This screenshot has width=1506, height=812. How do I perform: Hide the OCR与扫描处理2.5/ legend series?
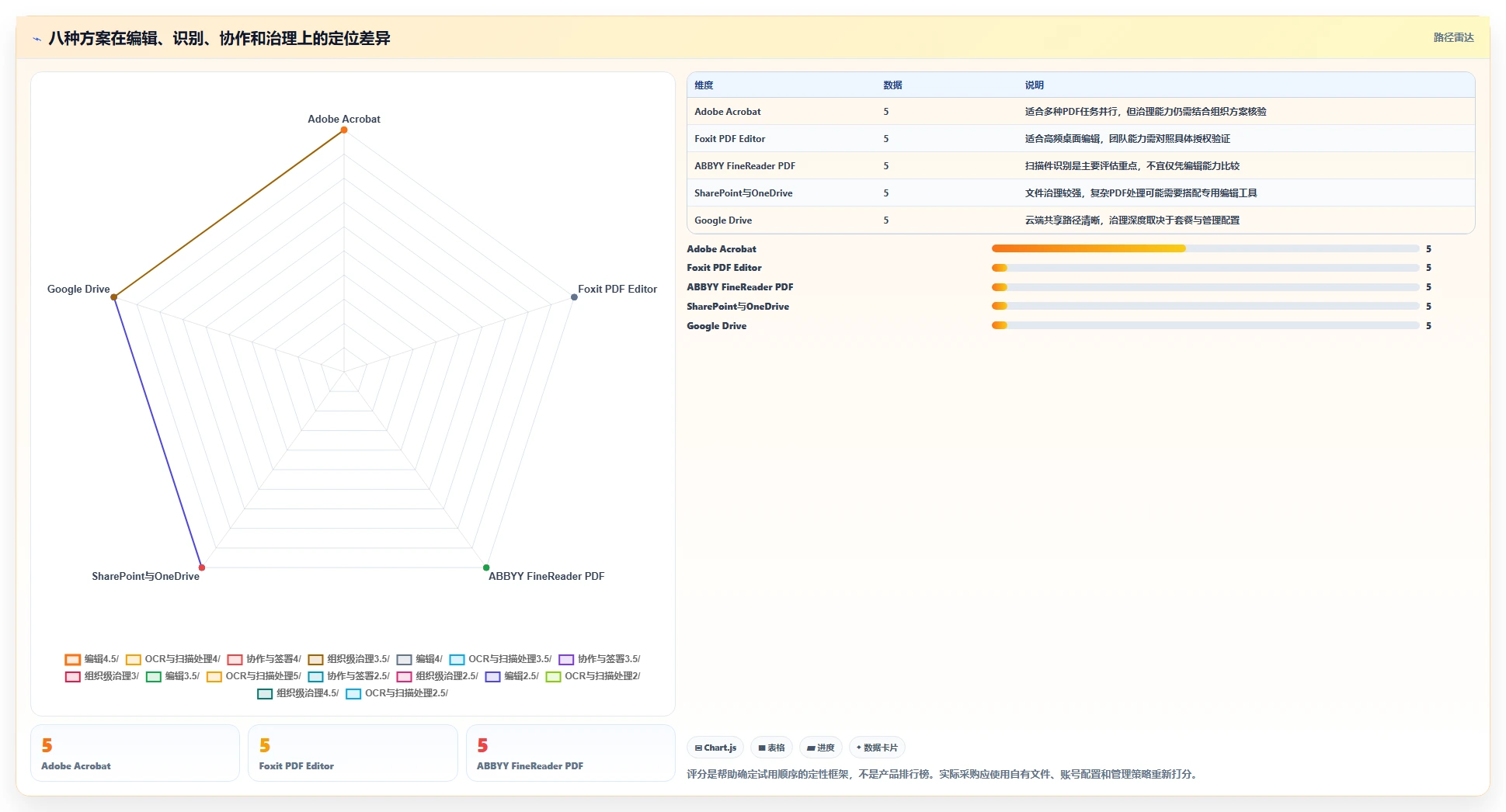coord(396,693)
